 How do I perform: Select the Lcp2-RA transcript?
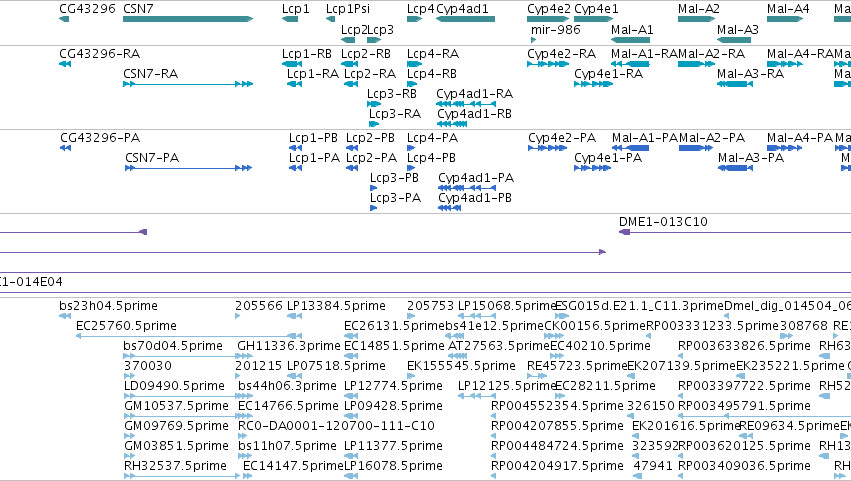point(351,84)
